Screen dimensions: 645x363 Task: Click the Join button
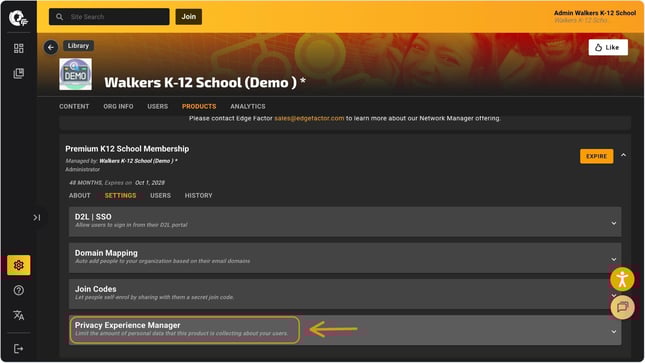[189, 17]
